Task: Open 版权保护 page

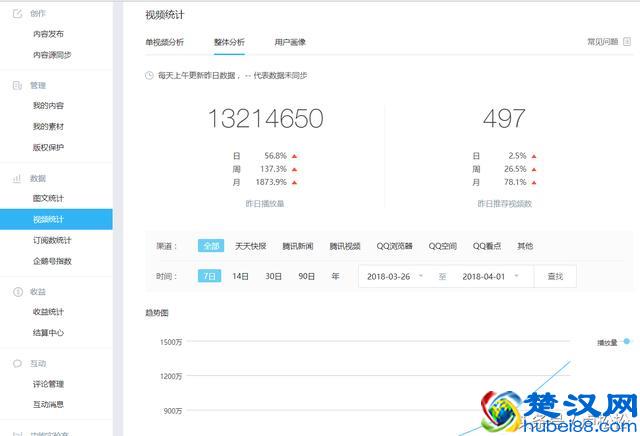Action: pos(48,147)
